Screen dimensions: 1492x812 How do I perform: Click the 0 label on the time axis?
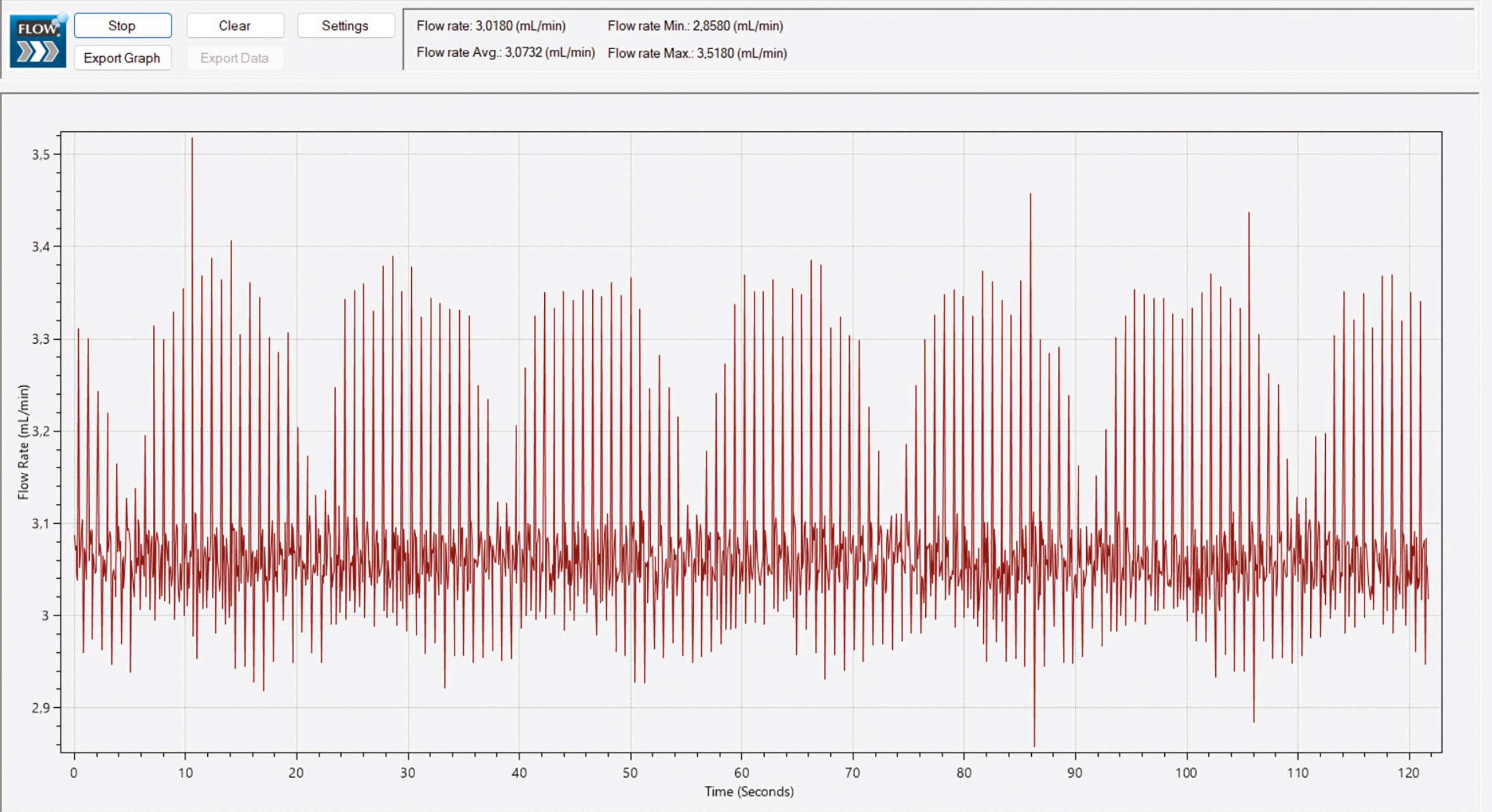(x=74, y=773)
